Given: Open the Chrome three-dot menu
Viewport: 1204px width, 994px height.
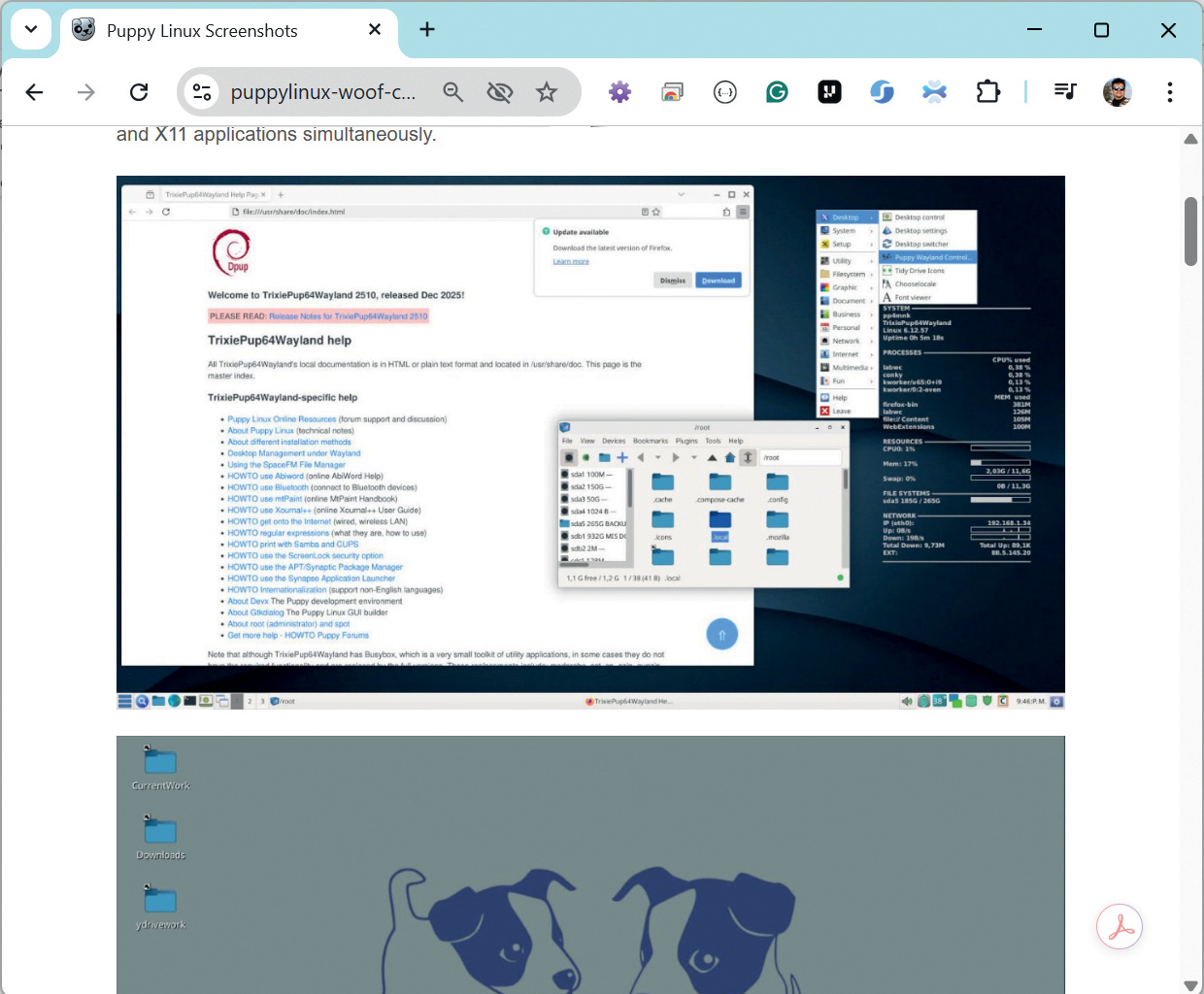Looking at the screenshot, I should [1170, 92].
